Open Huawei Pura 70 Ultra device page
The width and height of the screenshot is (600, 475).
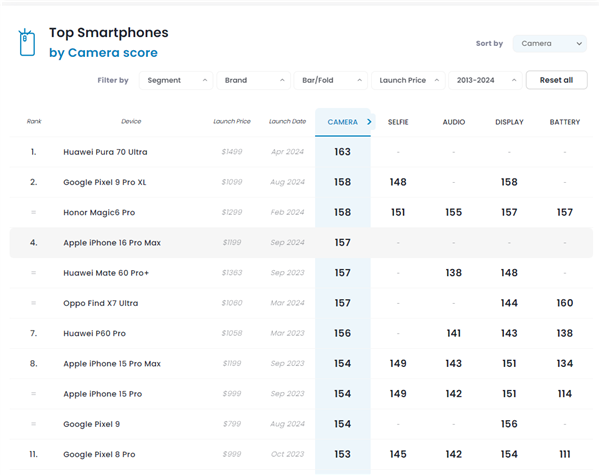pyautogui.click(x=105, y=152)
